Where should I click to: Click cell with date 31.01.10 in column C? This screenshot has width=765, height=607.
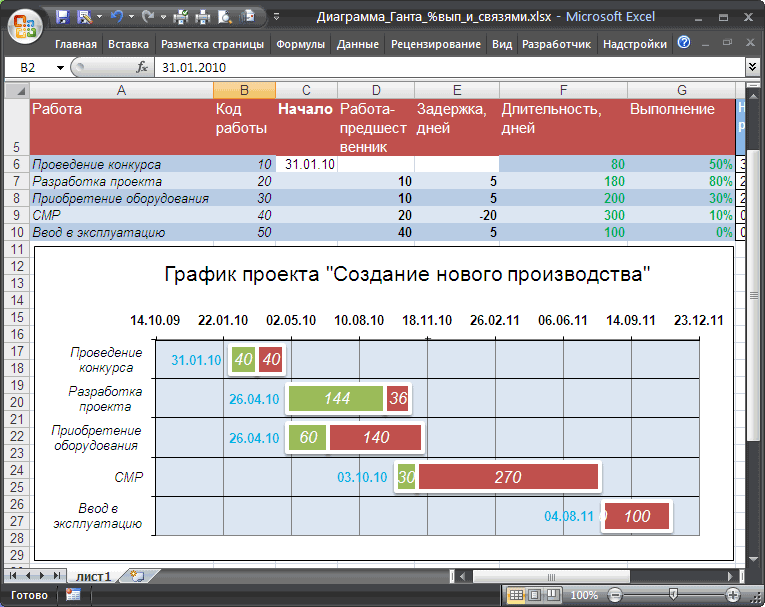[306, 164]
